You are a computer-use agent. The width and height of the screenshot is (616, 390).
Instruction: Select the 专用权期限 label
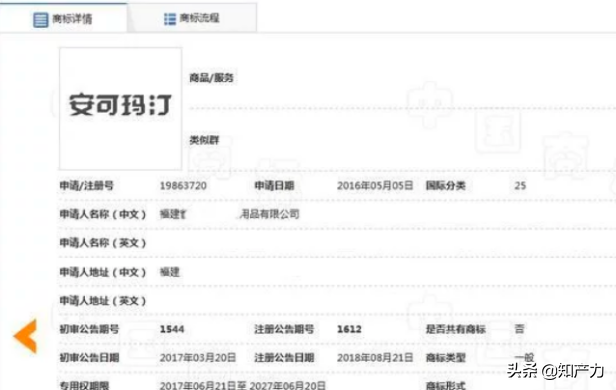(84, 385)
